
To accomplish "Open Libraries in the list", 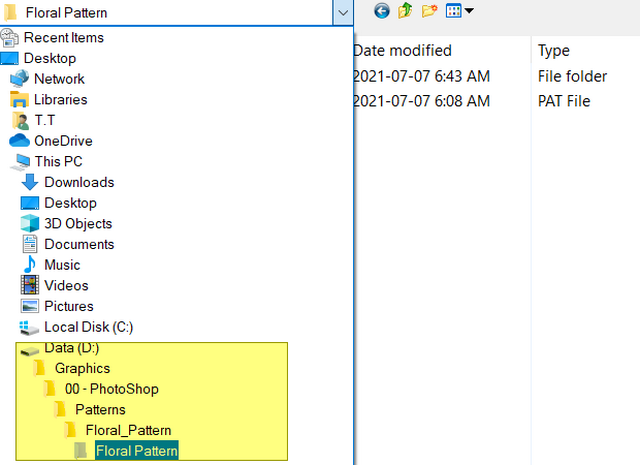I will click(60, 100).
